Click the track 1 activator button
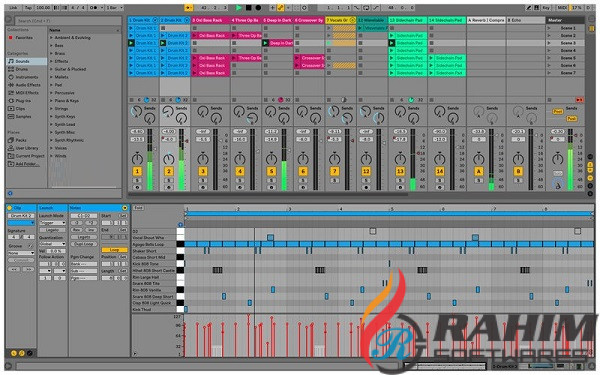 [x=137, y=171]
